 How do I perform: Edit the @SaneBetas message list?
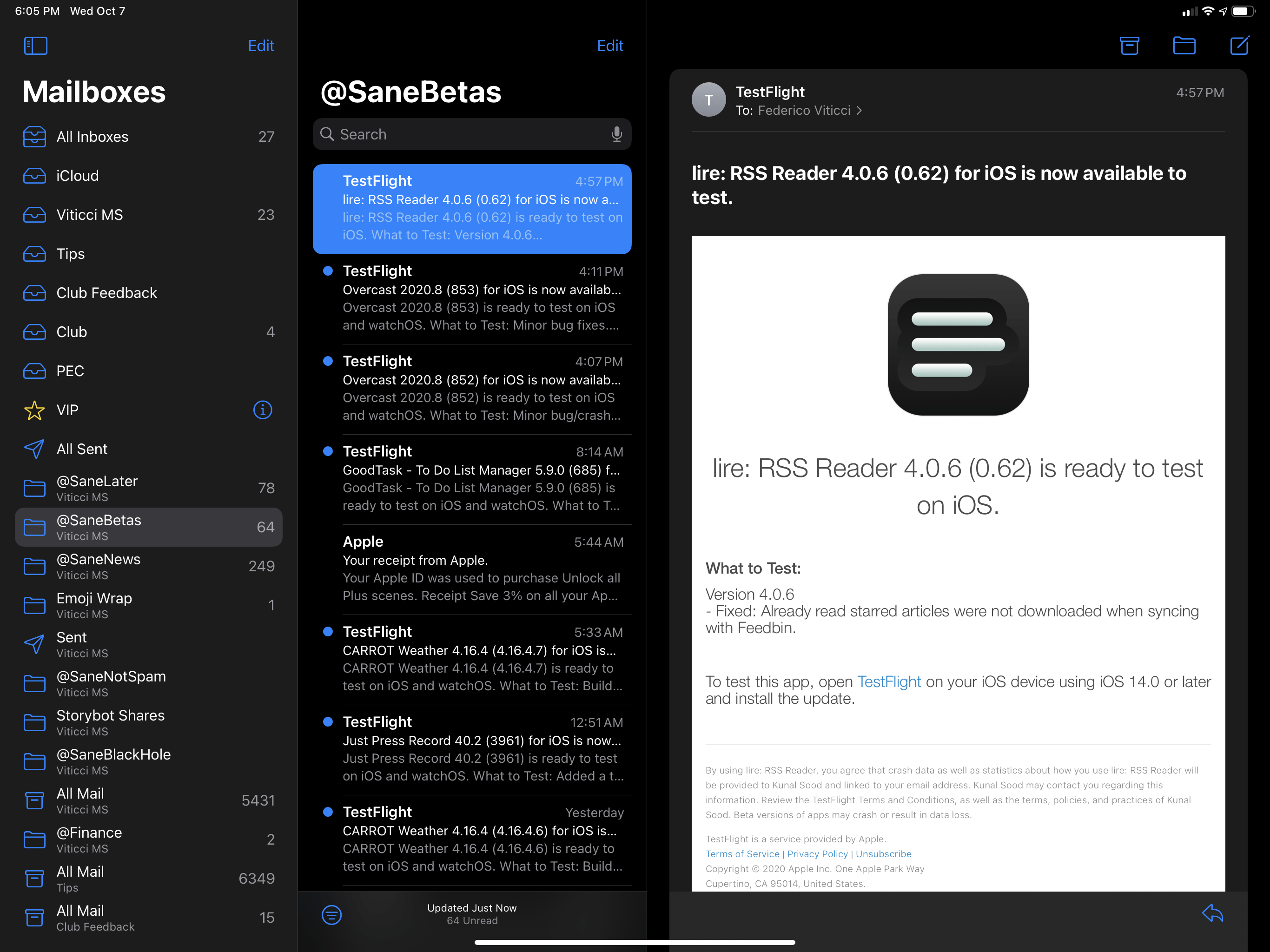pos(610,46)
